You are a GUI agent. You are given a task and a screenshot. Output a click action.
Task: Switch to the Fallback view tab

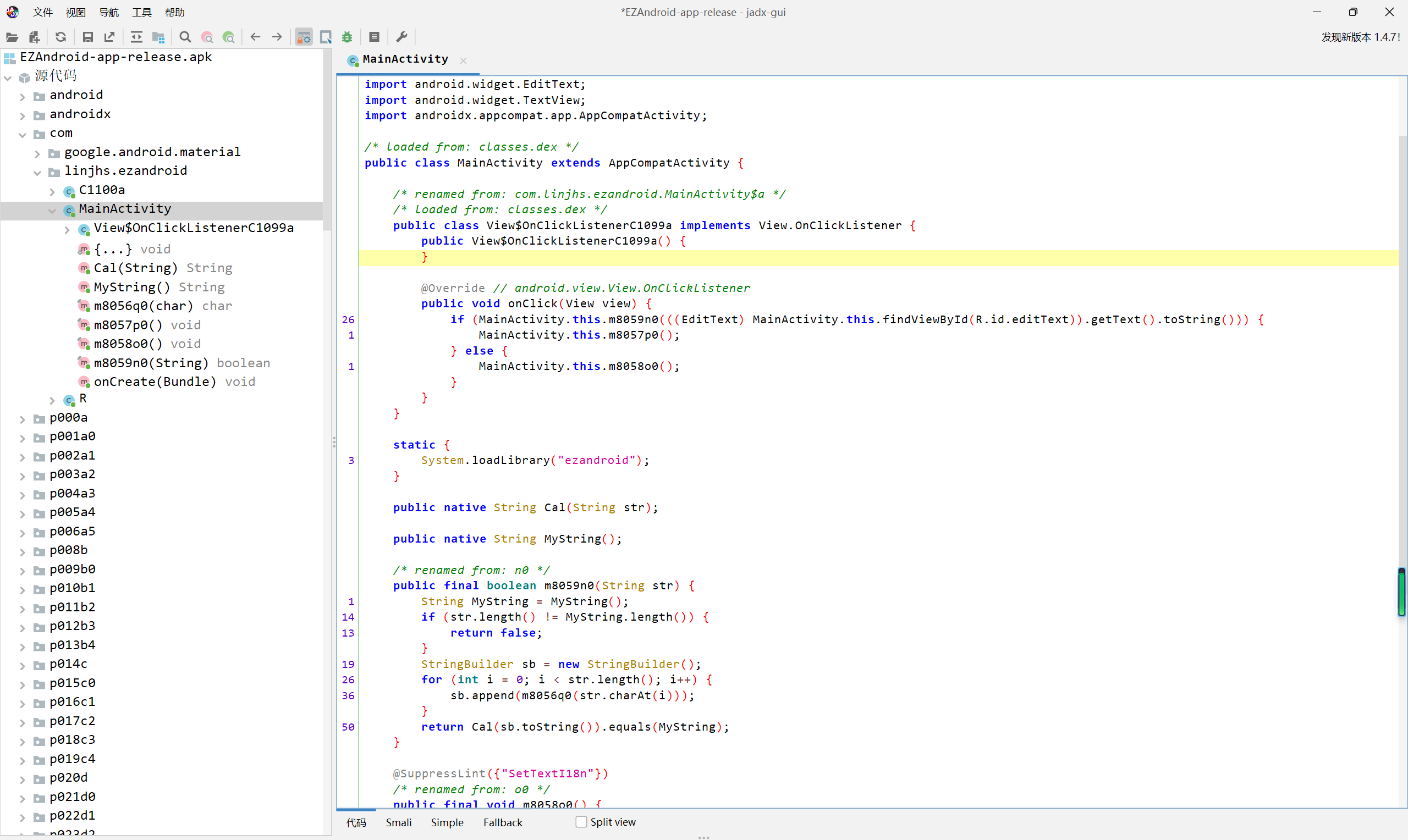(503, 822)
